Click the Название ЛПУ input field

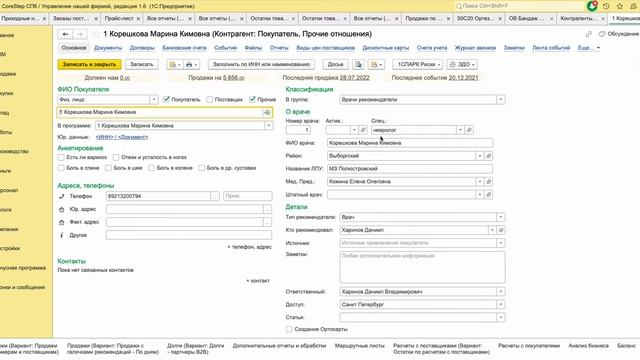pos(410,169)
